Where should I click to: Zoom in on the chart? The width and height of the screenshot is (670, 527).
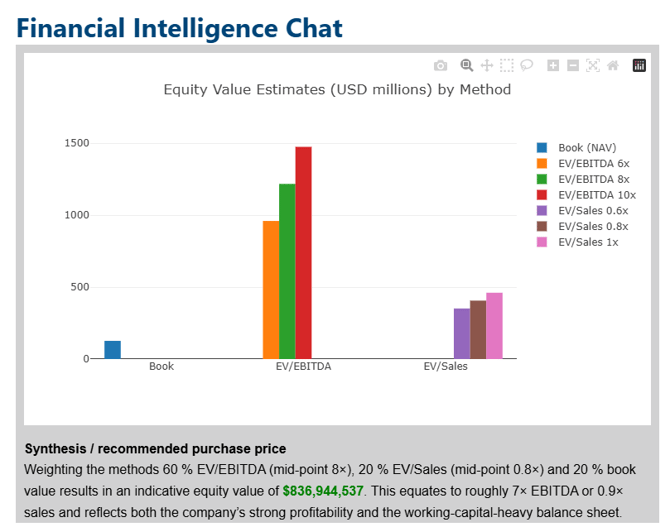pos(553,66)
